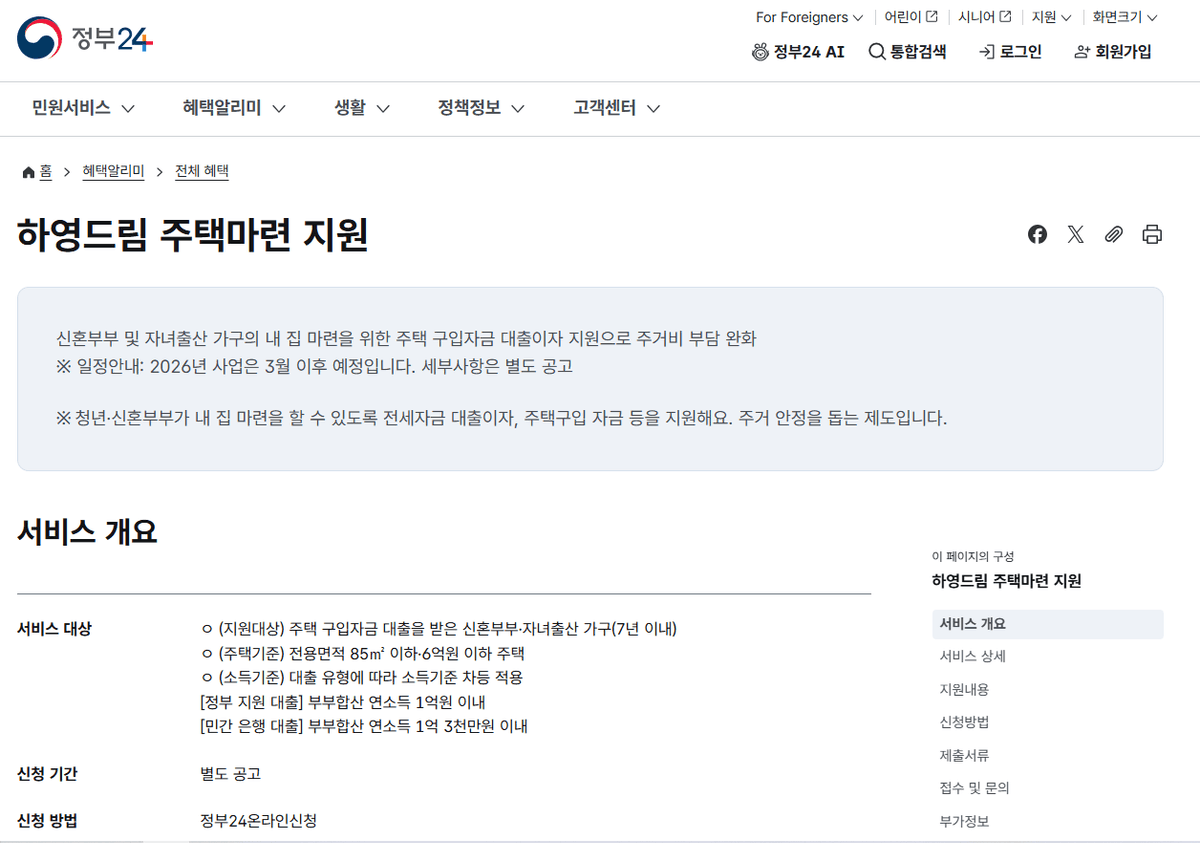Share the page on Facebook
Screen dimensions: 1200x843
coord(1037,234)
